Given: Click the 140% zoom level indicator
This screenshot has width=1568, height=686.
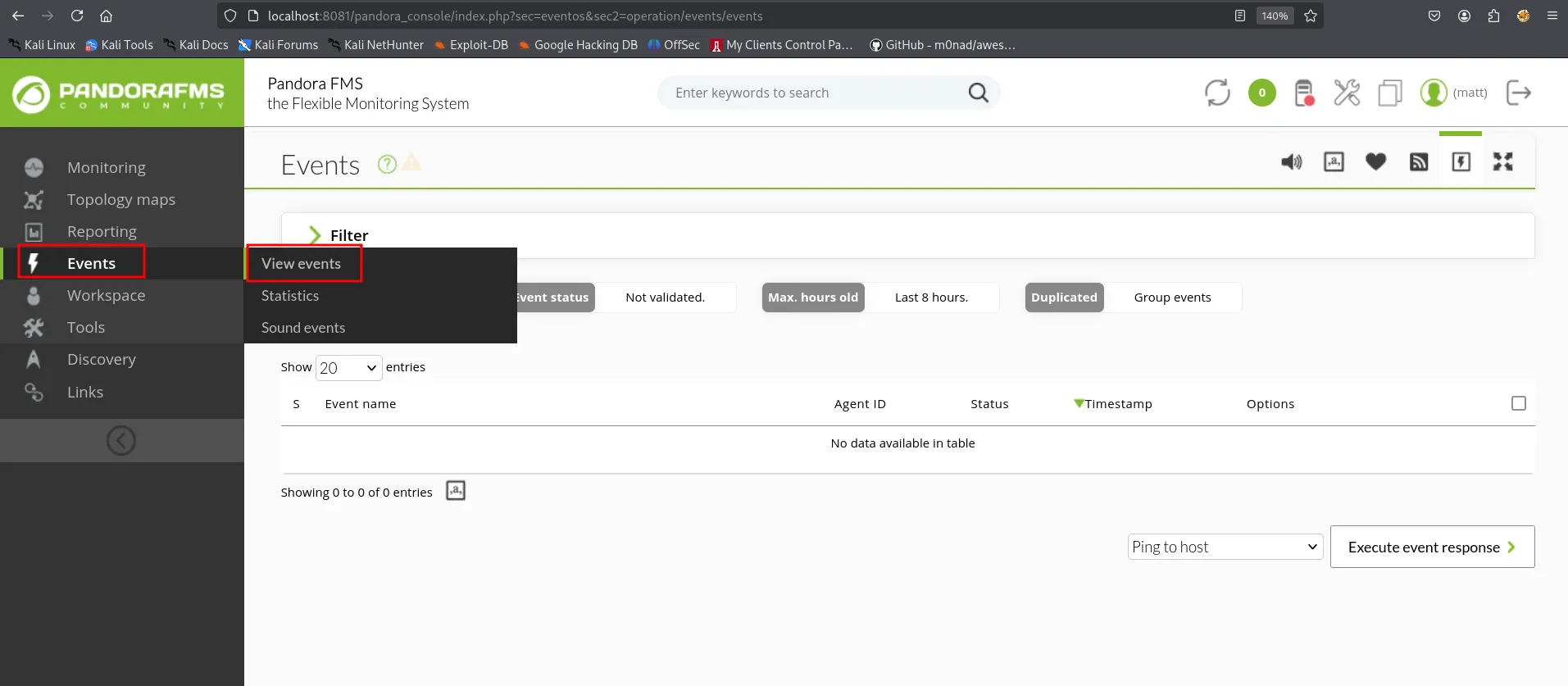Looking at the screenshot, I should (1275, 16).
